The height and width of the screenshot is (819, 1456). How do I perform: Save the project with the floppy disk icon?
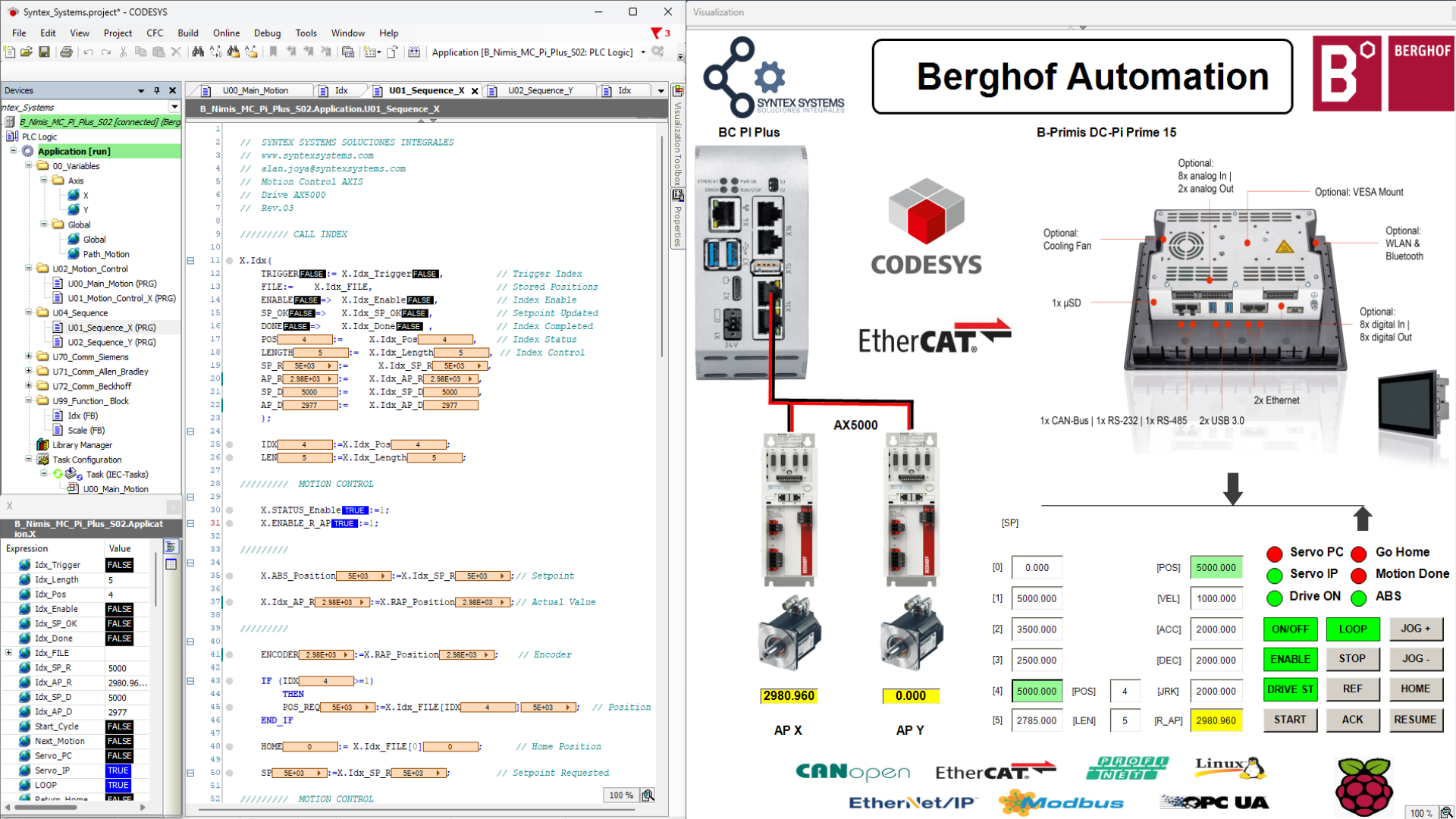tap(44, 52)
